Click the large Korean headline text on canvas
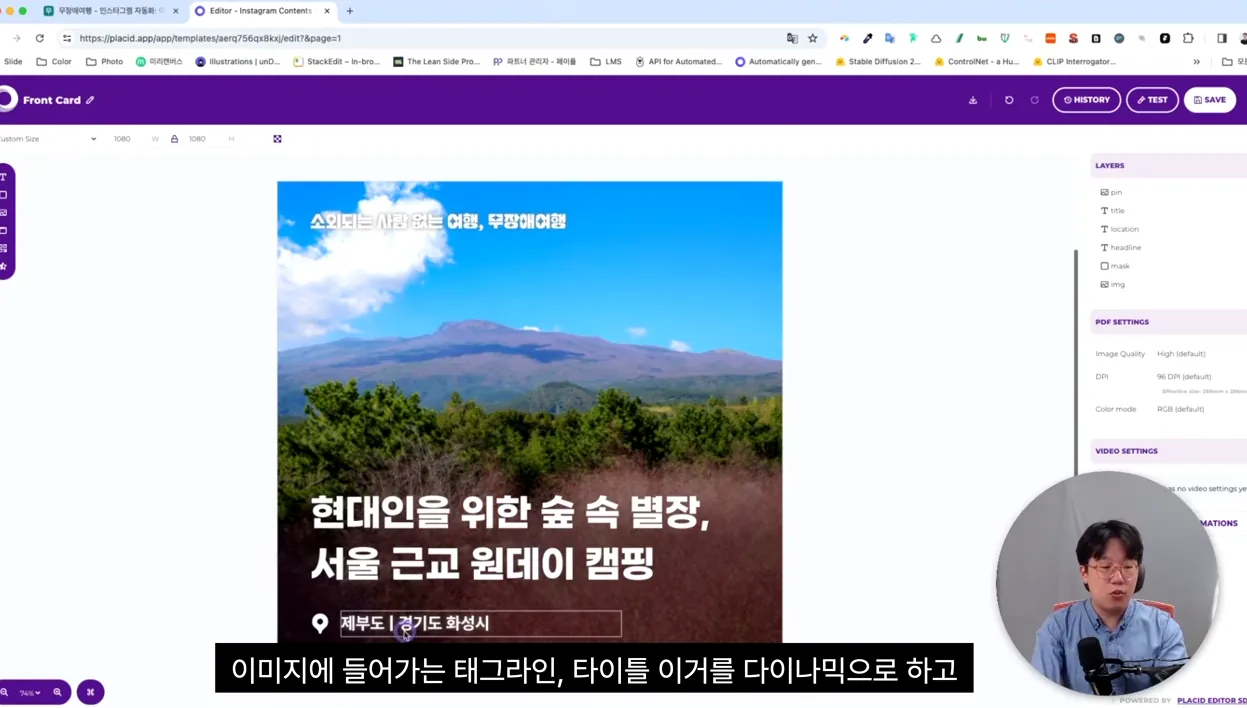The height and width of the screenshot is (708, 1247). [510, 539]
